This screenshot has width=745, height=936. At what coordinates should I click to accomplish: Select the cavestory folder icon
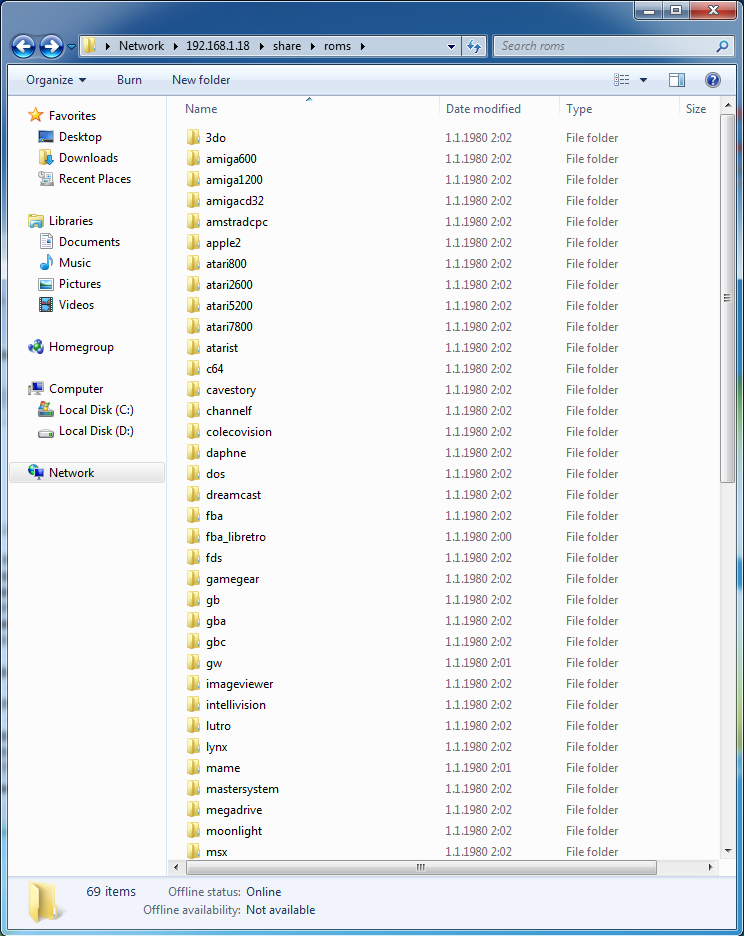tap(193, 389)
